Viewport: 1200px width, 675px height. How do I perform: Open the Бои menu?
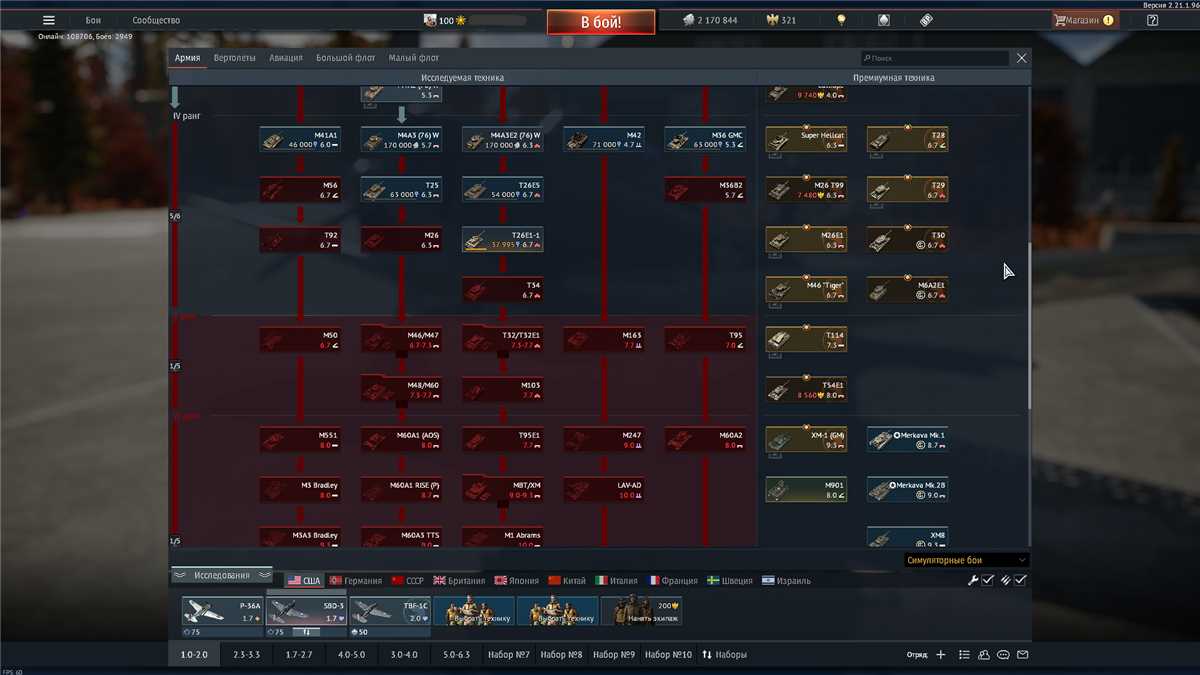coord(93,20)
